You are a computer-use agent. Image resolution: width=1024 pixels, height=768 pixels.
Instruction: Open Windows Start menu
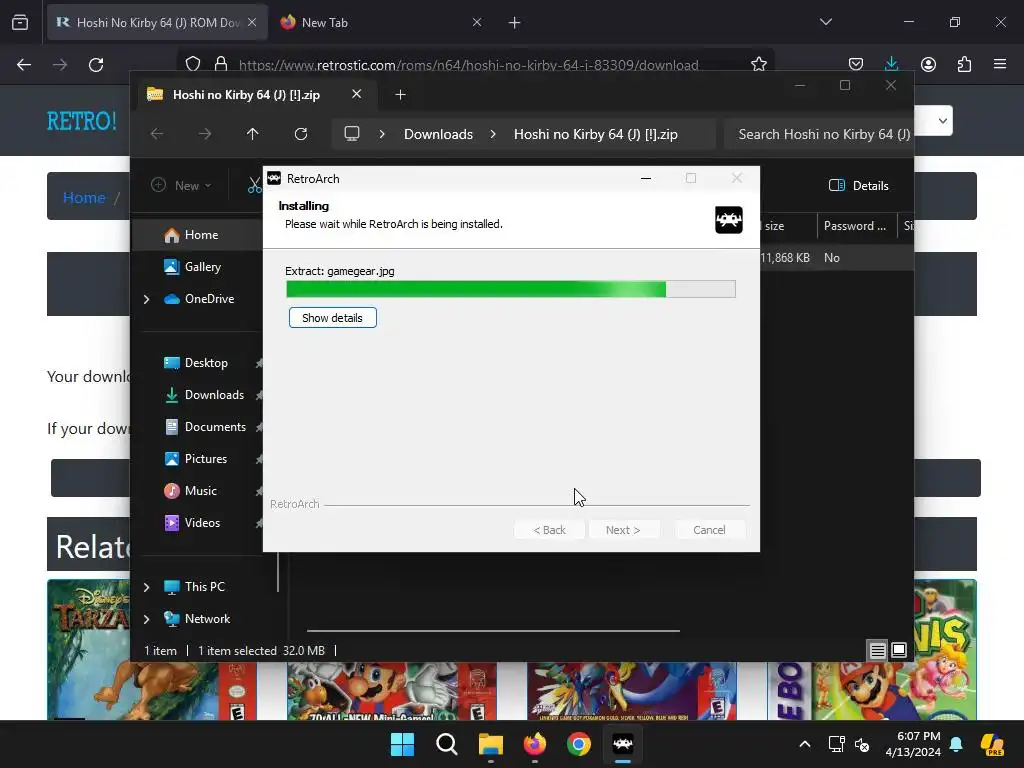pos(402,744)
